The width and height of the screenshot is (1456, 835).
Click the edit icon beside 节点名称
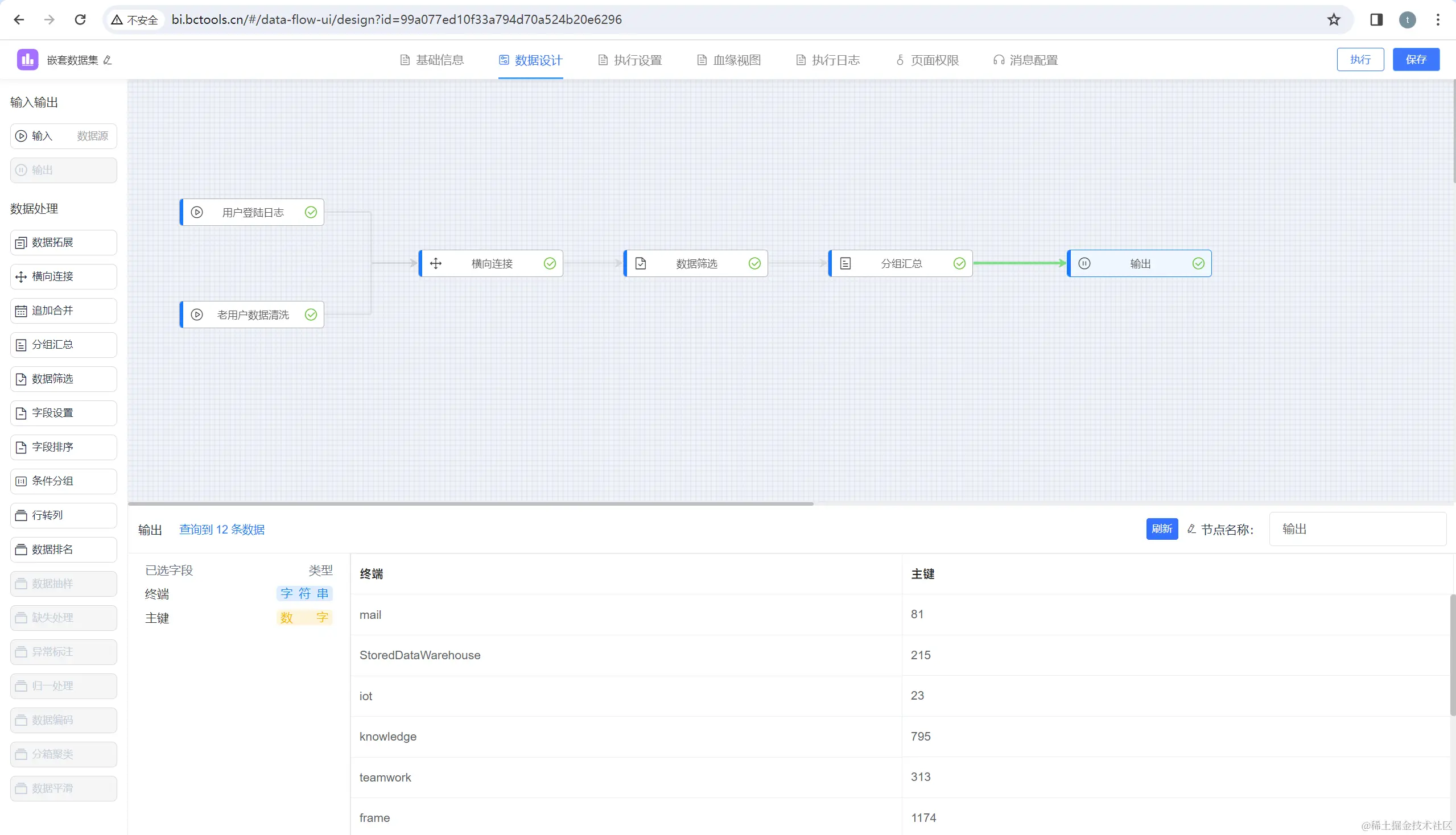[x=1191, y=529]
